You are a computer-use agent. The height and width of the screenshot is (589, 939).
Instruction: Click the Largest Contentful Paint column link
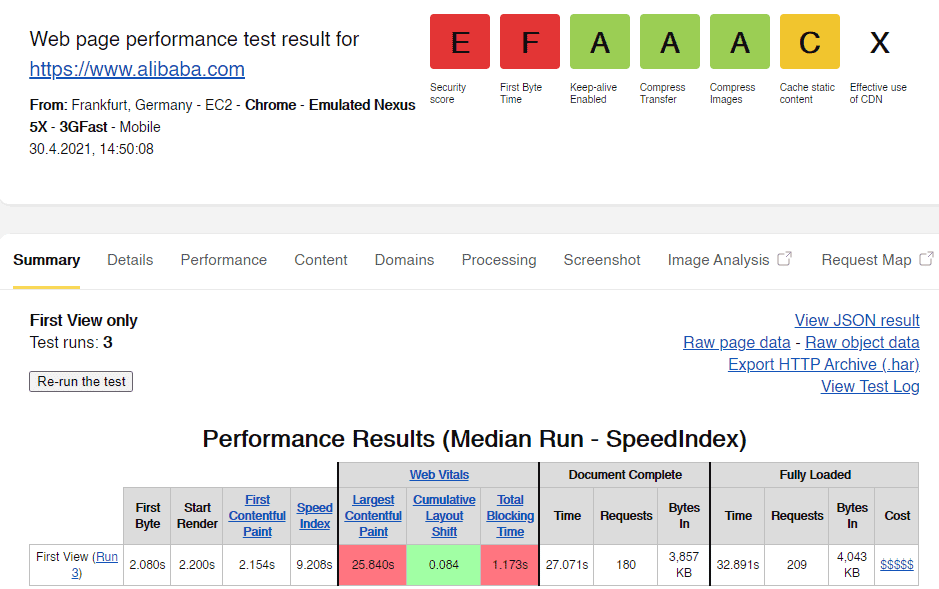coord(373,515)
